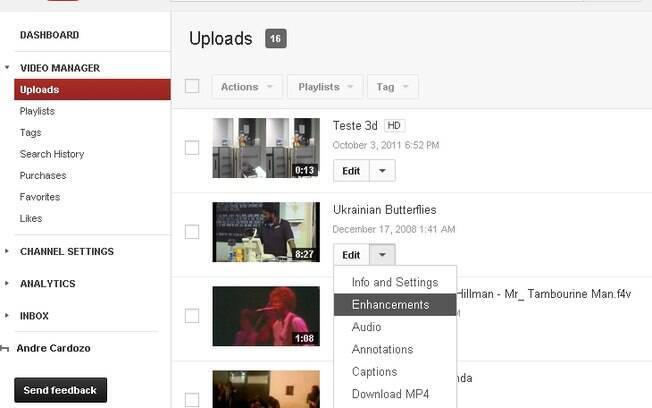Open the Tag dropdown

[393, 87]
